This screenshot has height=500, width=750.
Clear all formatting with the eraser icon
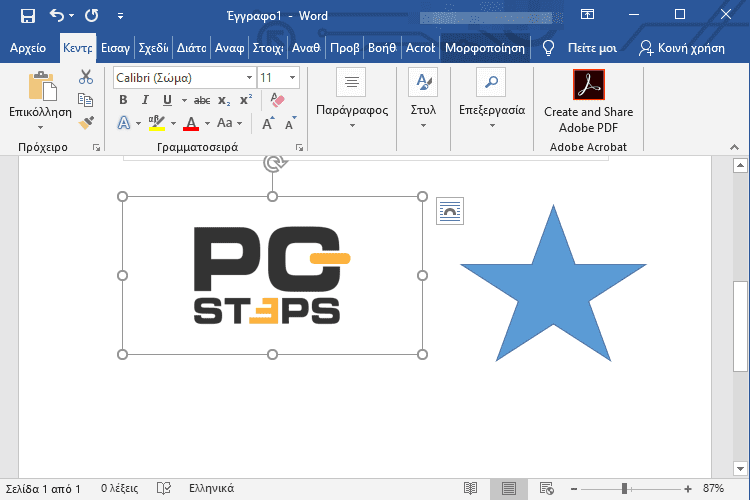click(277, 100)
